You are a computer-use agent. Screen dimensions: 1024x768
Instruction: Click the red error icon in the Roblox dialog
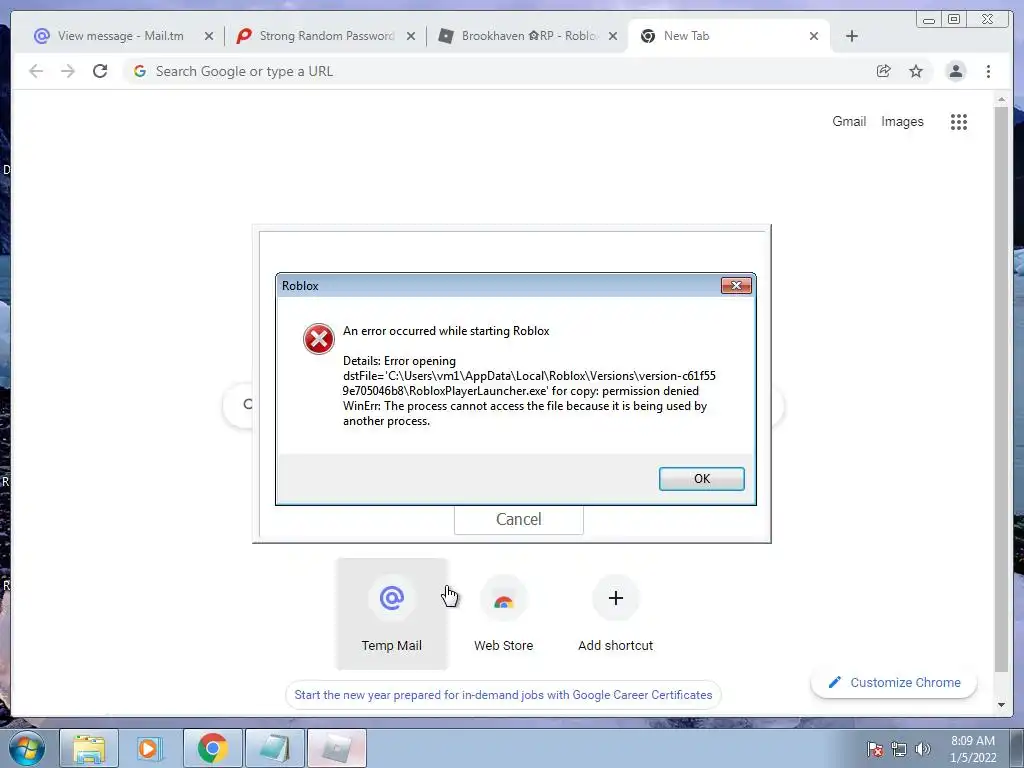point(319,339)
